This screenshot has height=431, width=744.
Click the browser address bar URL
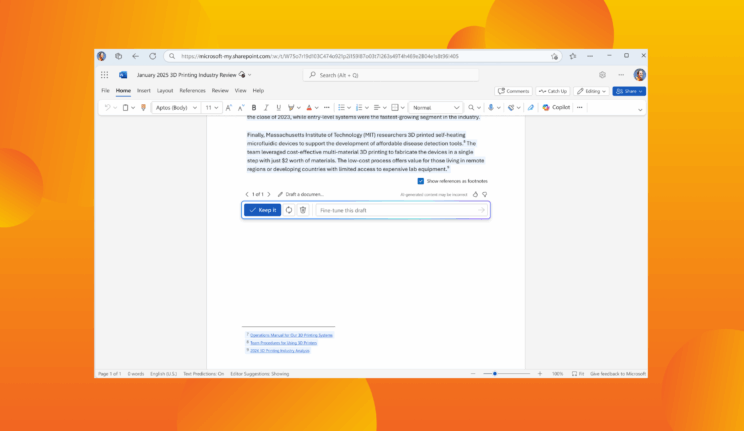click(x=320, y=56)
